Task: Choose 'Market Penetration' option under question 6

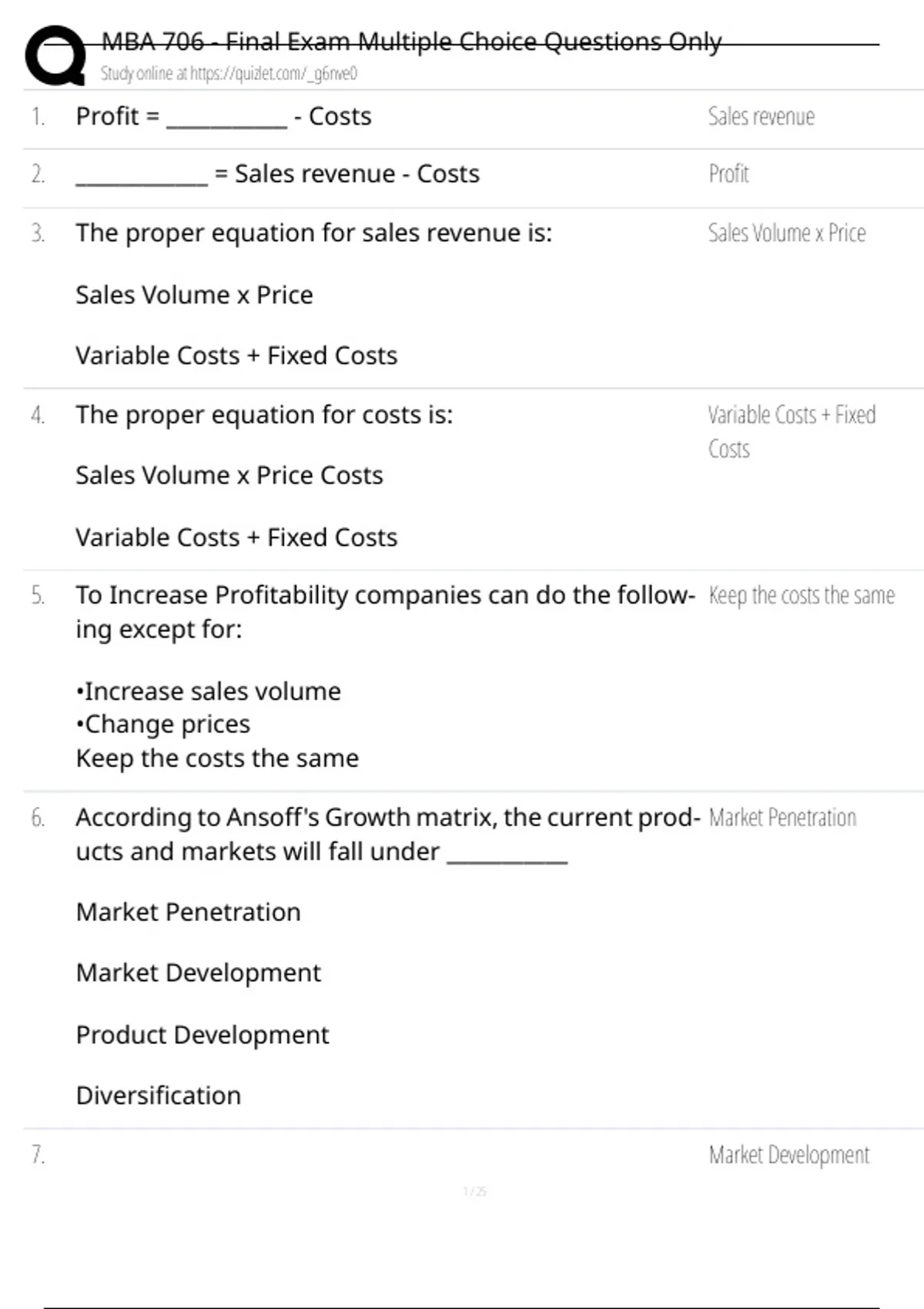Action: pos(188,912)
